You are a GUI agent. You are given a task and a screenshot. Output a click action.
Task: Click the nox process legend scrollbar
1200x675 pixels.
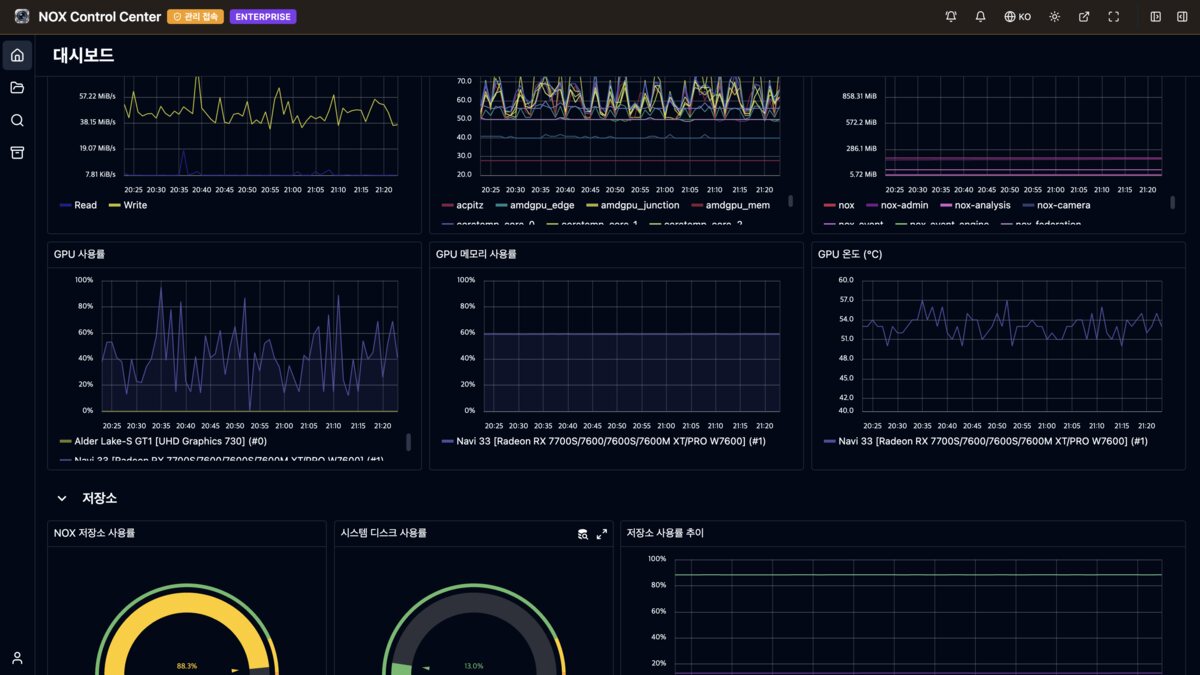(x=1173, y=202)
